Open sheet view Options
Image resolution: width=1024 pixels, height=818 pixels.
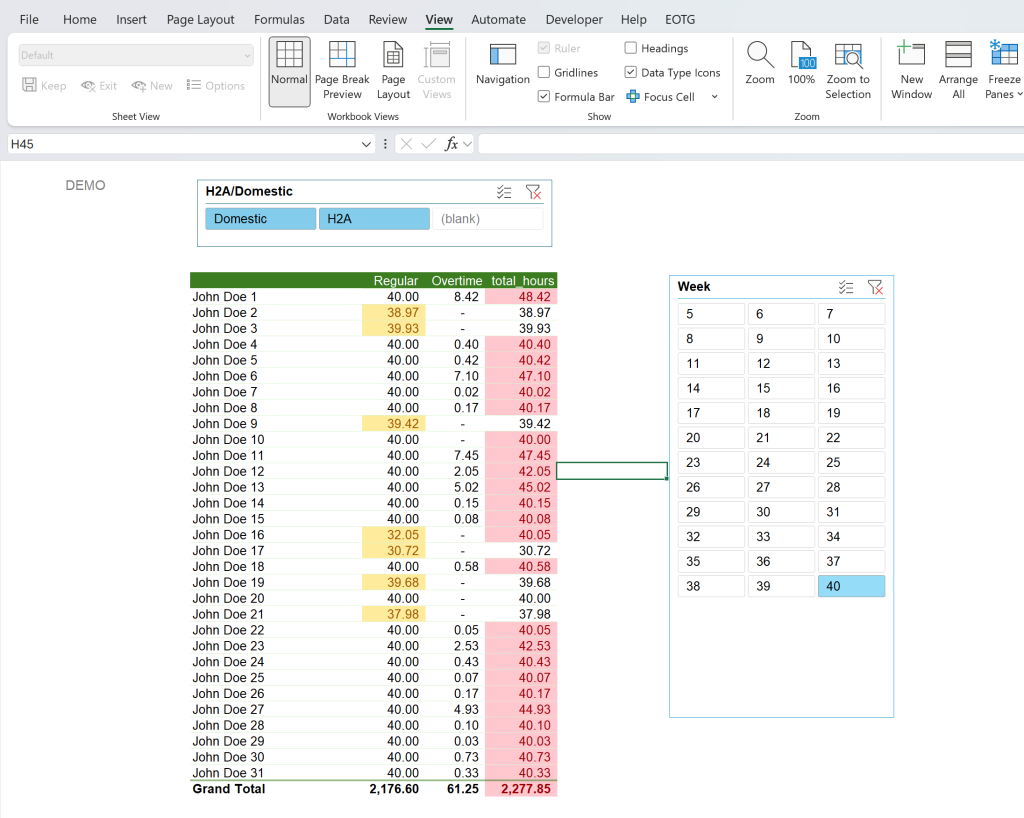216,86
